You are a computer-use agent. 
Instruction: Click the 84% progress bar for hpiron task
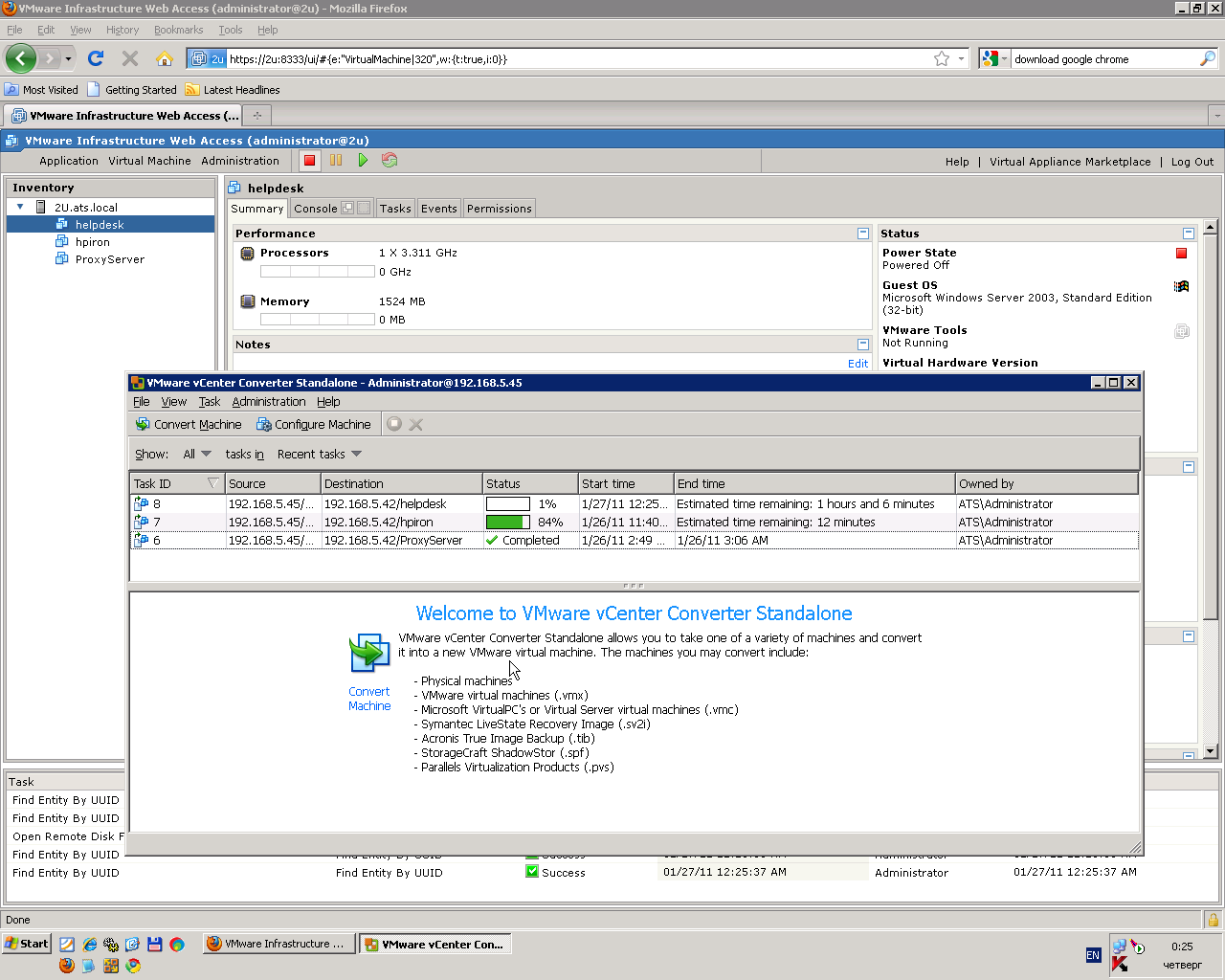click(508, 522)
